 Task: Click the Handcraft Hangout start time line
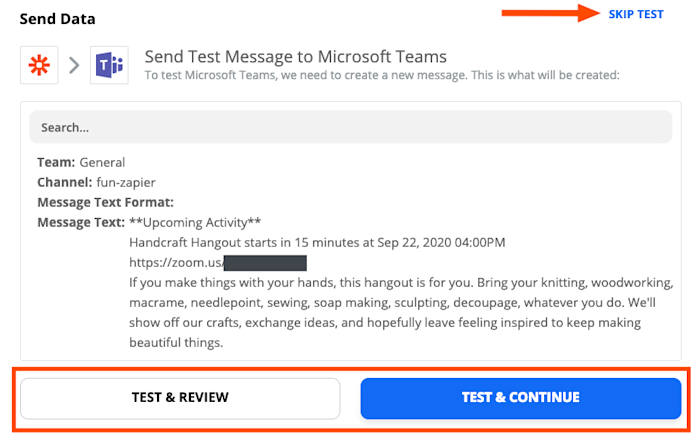317,242
